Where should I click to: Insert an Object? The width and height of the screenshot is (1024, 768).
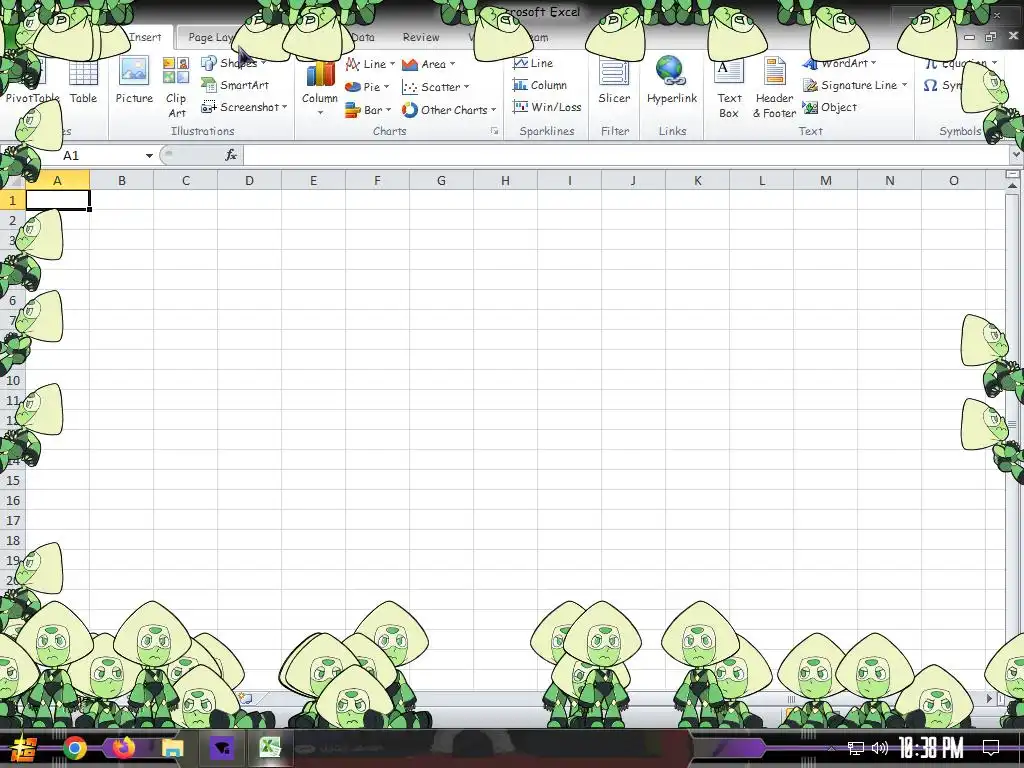[x=829, y=107]
